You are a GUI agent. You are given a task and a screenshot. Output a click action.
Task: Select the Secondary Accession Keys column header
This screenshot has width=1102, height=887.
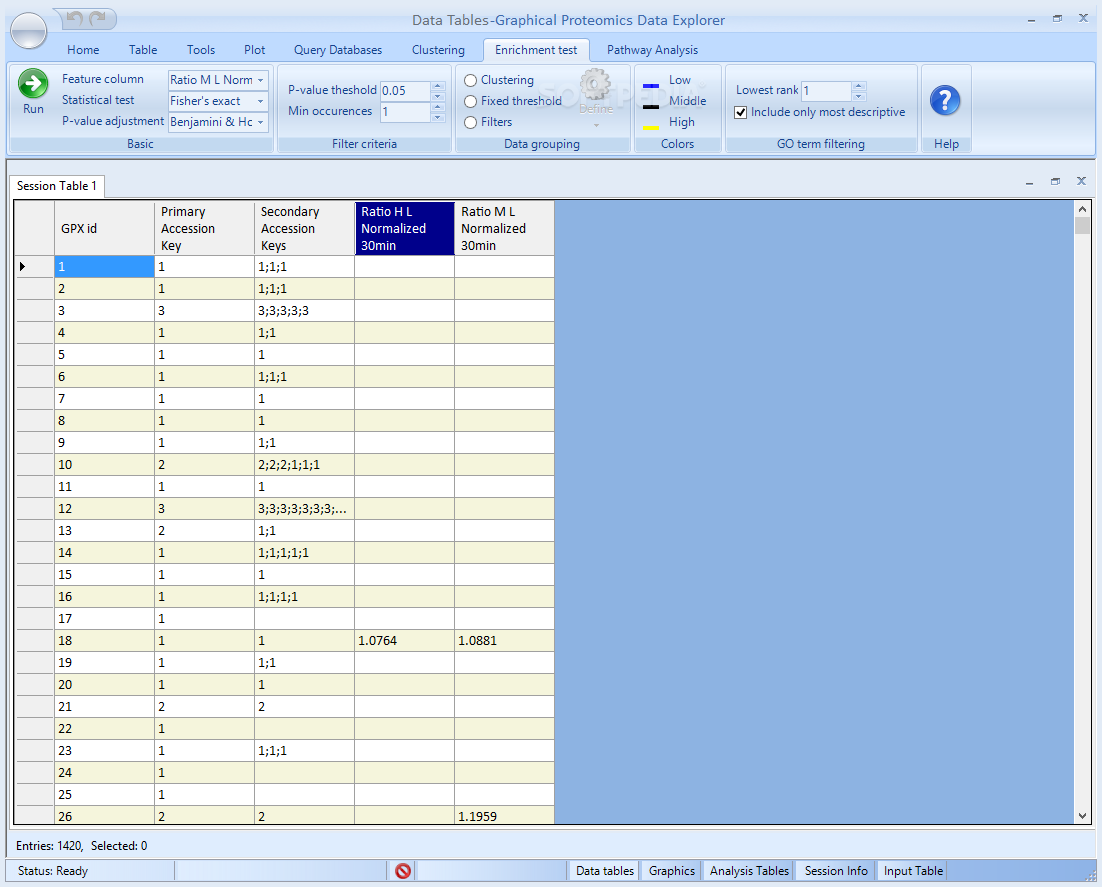[304, 228]
